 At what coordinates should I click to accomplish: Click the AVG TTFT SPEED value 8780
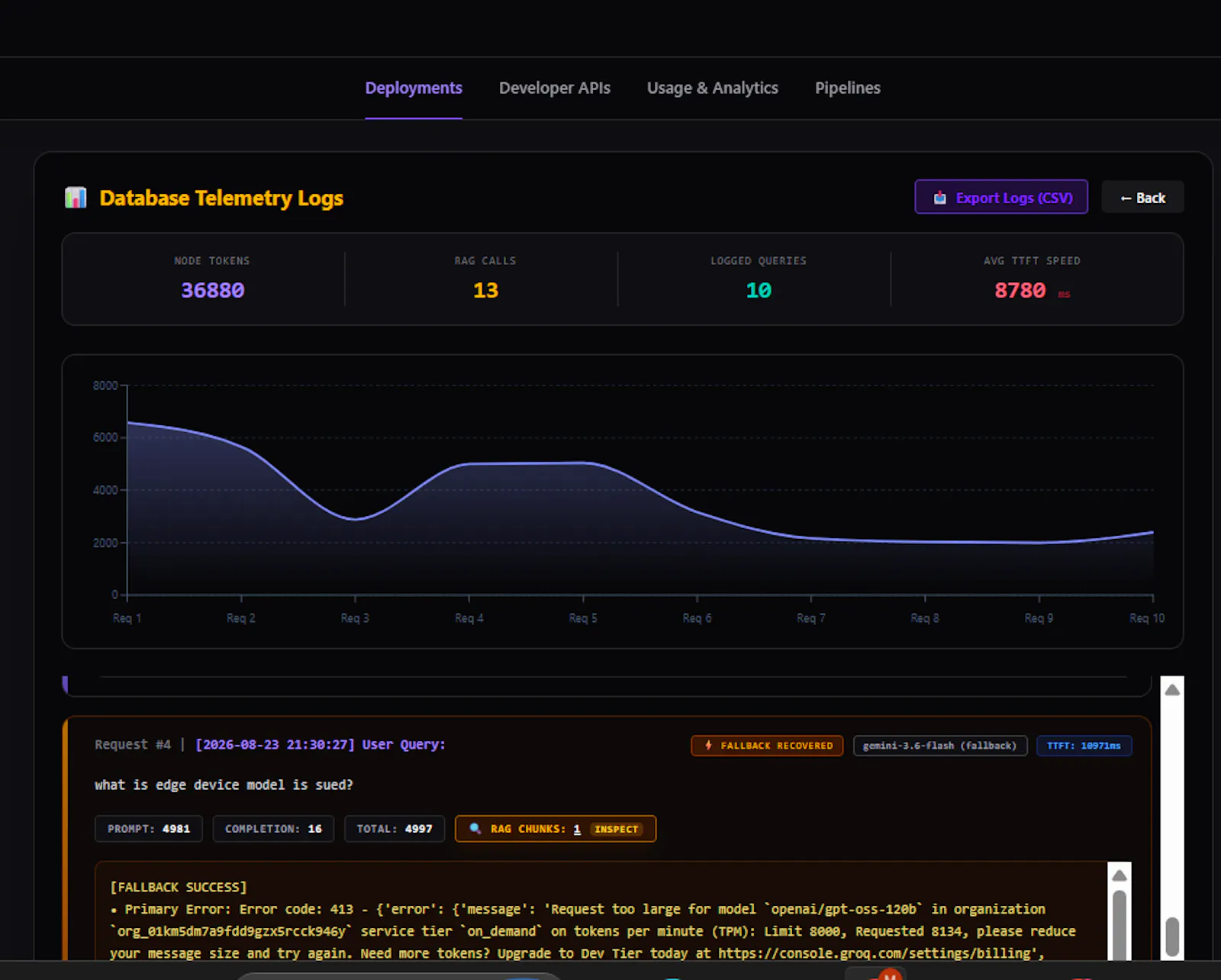coord(1020,290)
